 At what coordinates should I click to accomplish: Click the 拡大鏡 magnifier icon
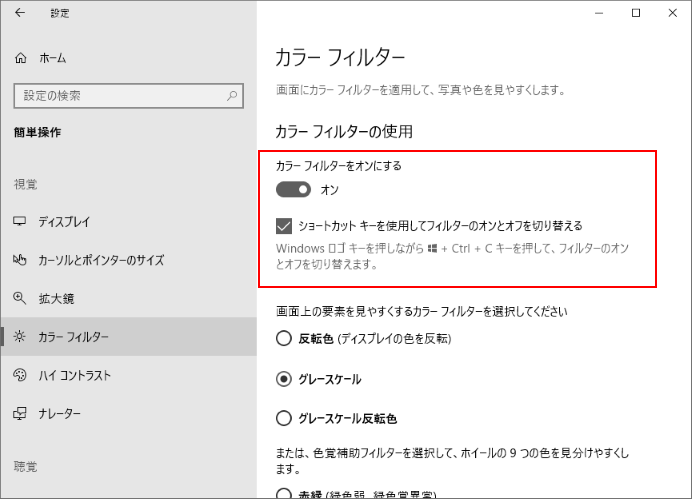[x=19, y=298]
